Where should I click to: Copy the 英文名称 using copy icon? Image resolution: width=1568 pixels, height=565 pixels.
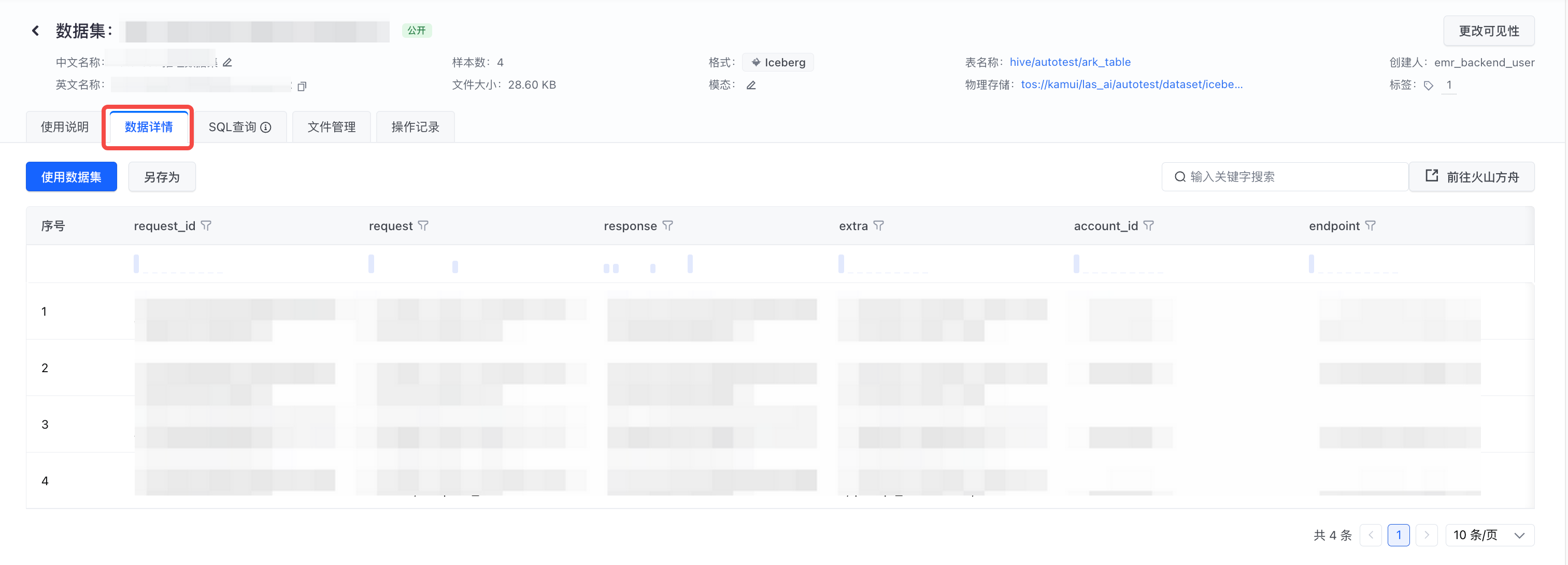(x=301, y=86)
